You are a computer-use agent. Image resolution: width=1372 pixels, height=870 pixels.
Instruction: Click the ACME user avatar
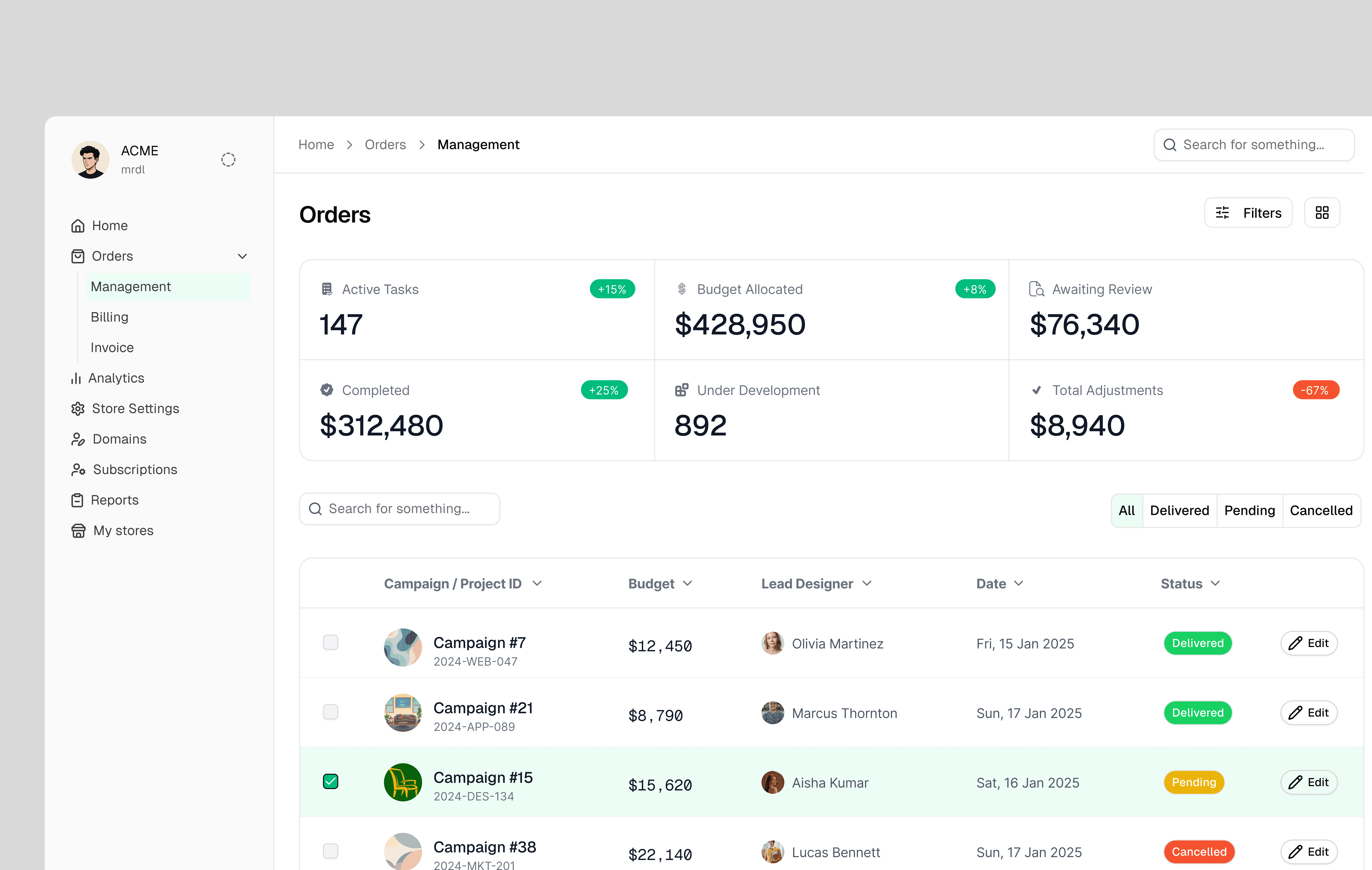point(90,160)
